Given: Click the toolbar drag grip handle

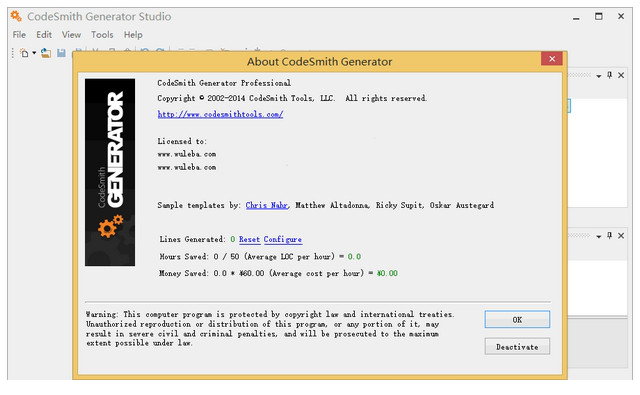Looking at the screenshot, I should point(13,53).
